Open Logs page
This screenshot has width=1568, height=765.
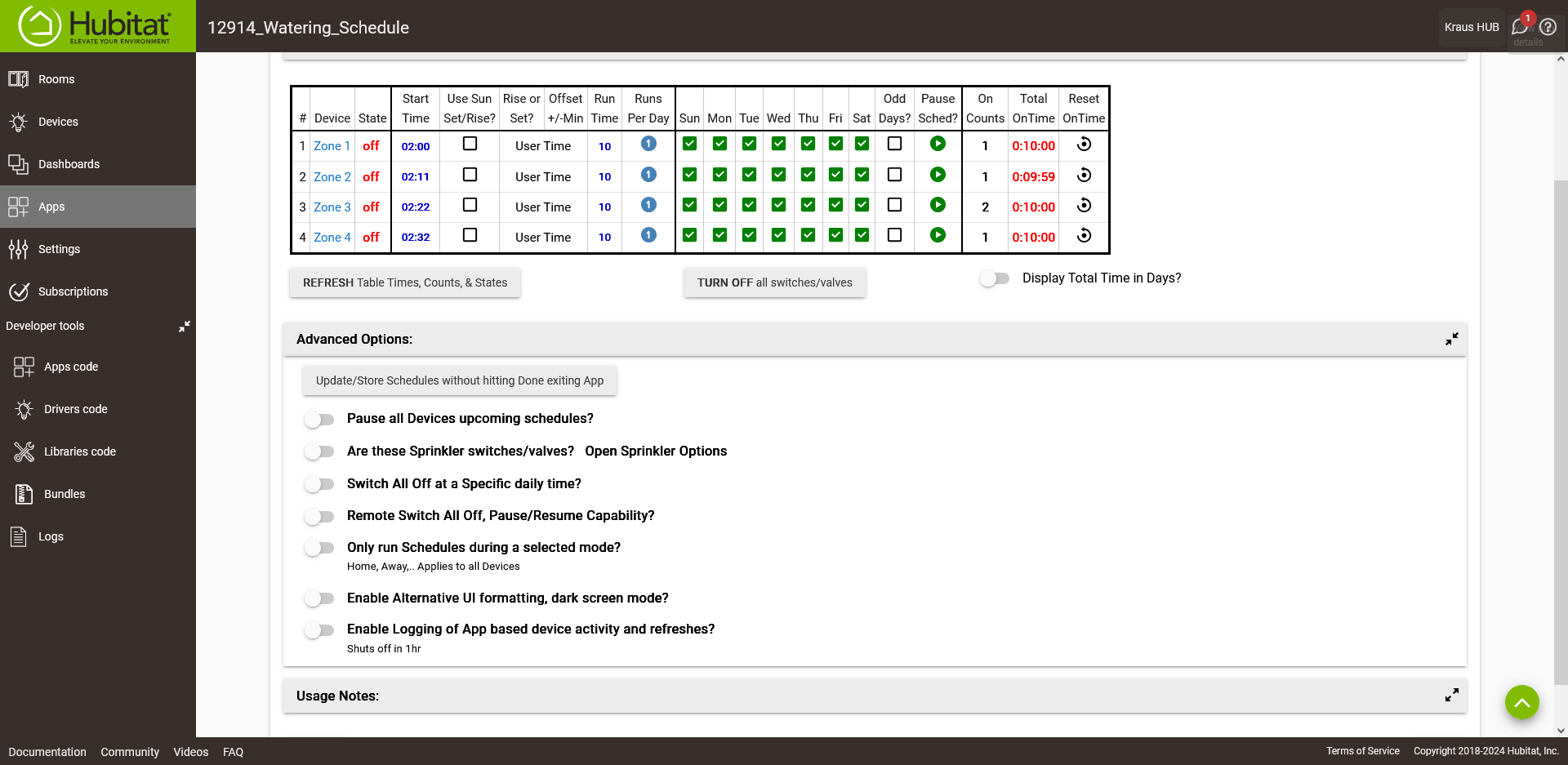98,536
